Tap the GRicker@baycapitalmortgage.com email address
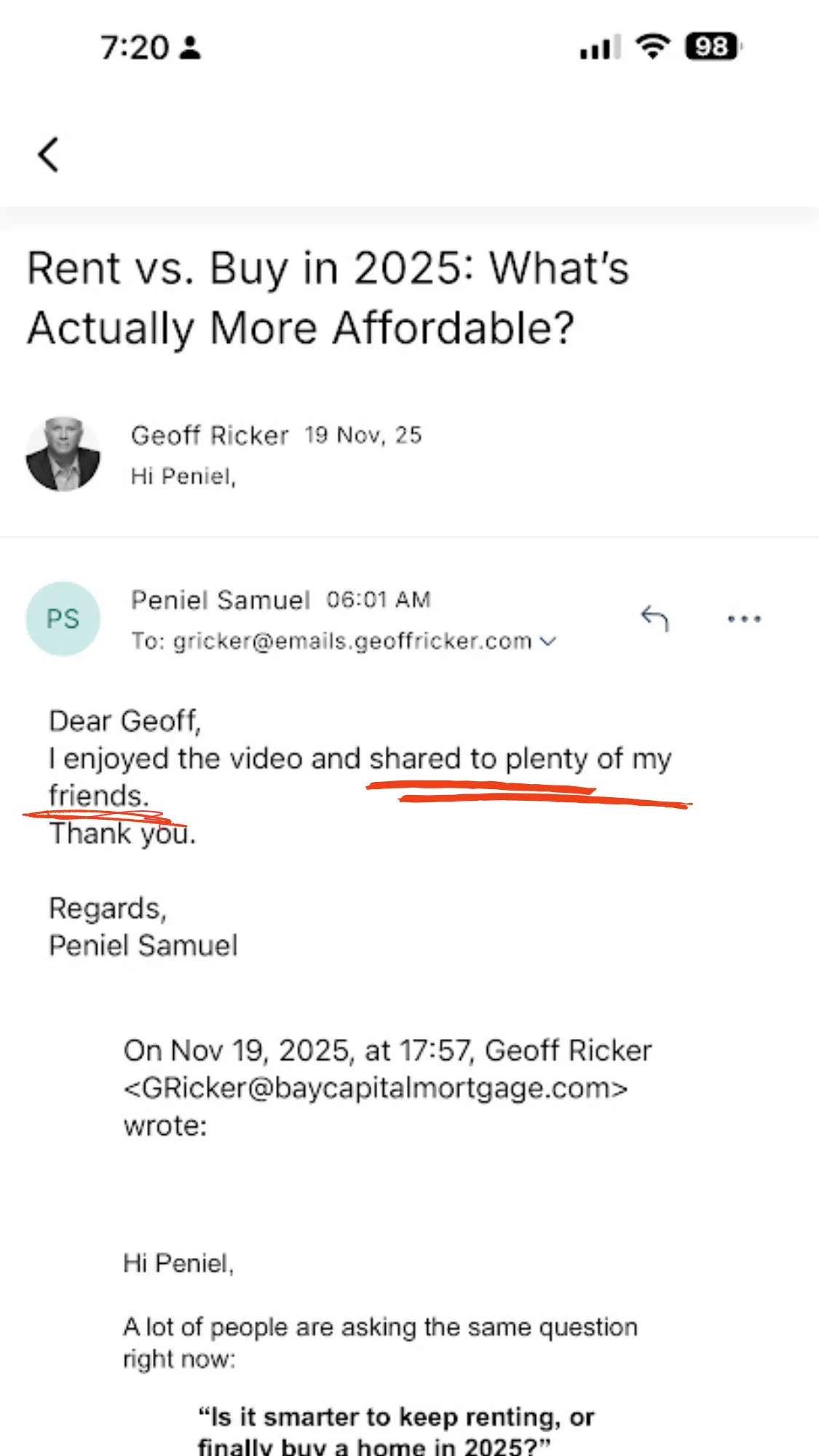The width and height of the screenshot is (819, 1456). (x=376, y=1088)
